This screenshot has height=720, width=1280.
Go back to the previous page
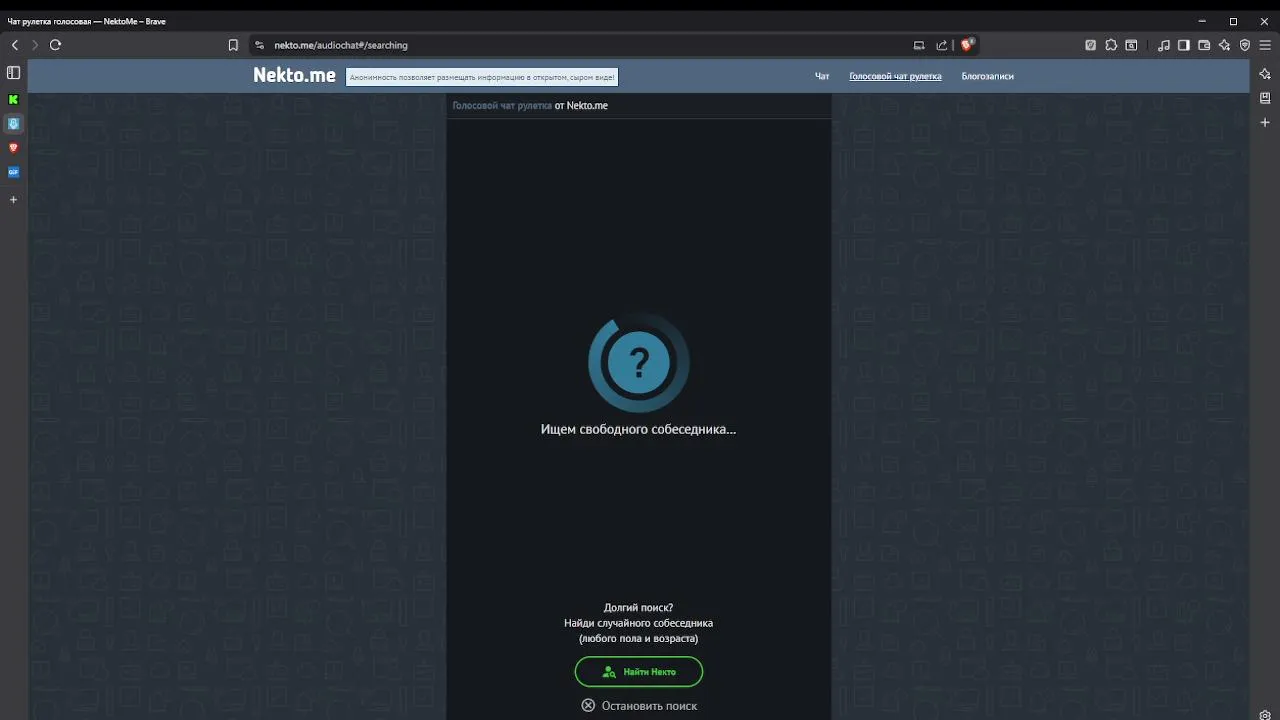(15, 45)
